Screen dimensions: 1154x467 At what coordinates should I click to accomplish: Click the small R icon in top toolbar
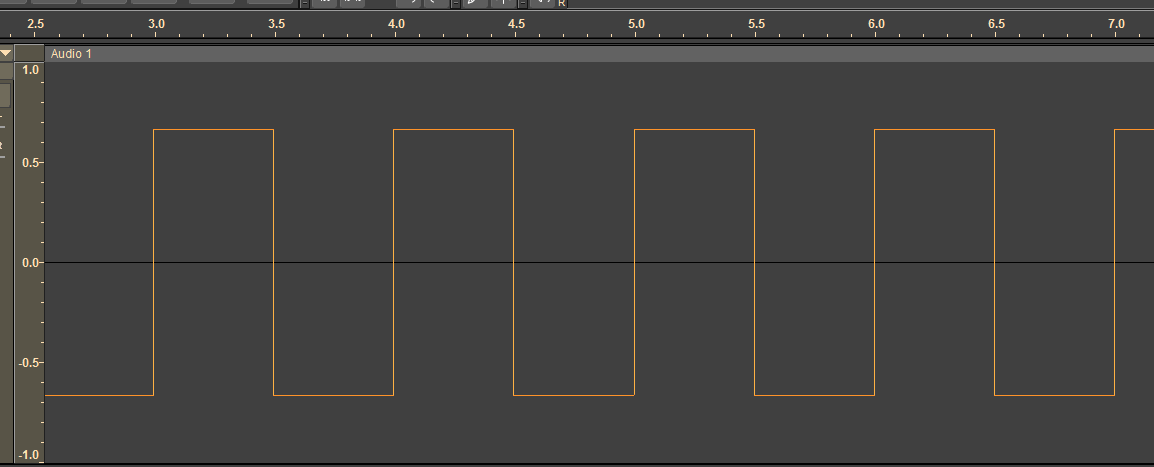pyautogui.click(x=562, y=4)
